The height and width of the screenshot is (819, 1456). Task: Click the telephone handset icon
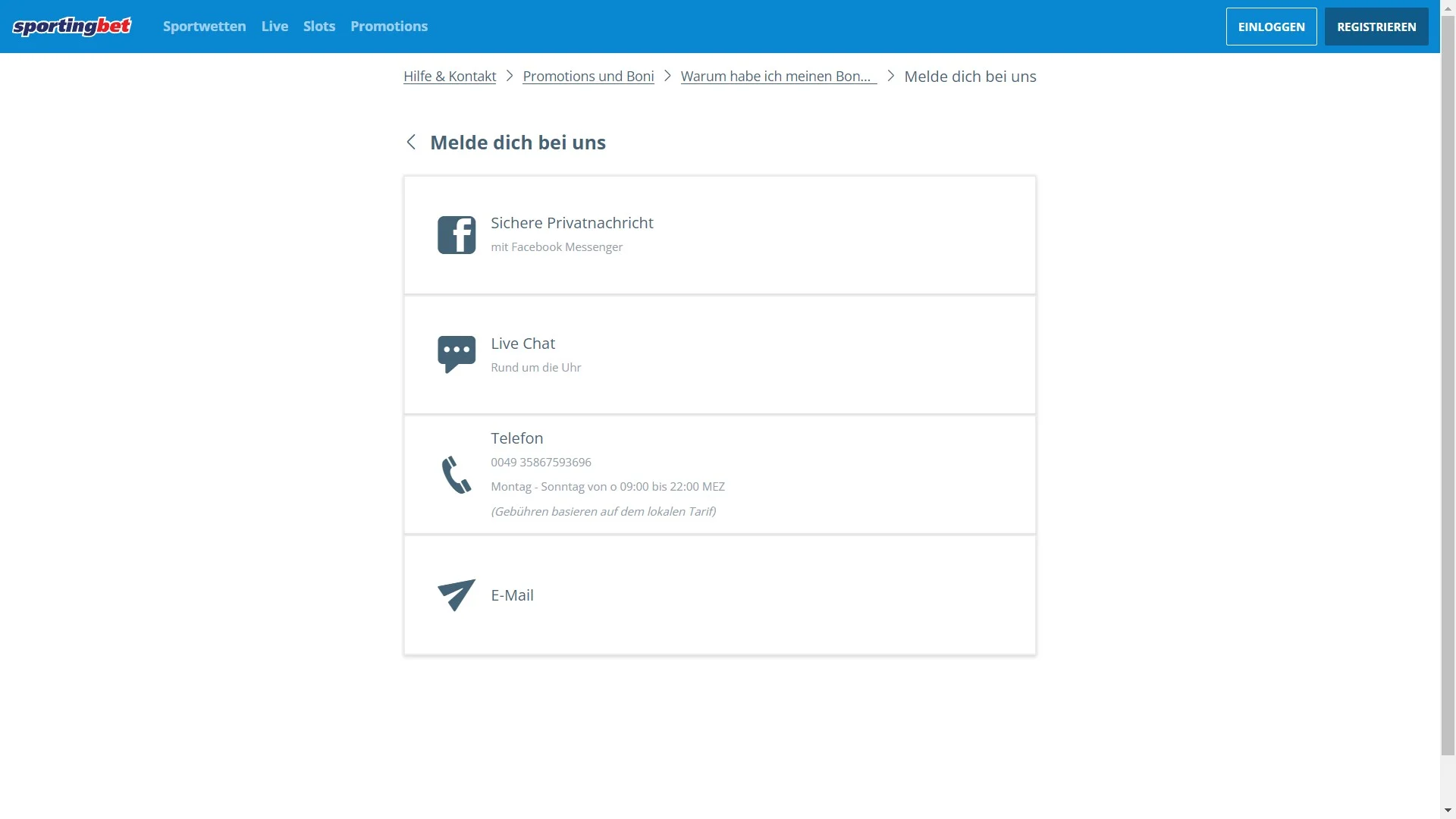click(x=457, y=475)
